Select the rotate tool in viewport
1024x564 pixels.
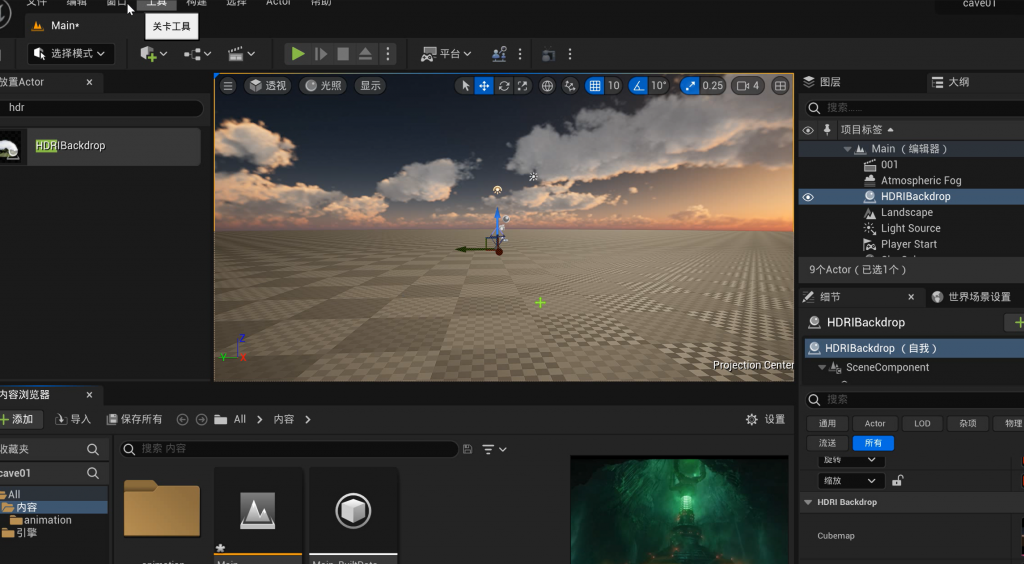click(x=504, y=86)
